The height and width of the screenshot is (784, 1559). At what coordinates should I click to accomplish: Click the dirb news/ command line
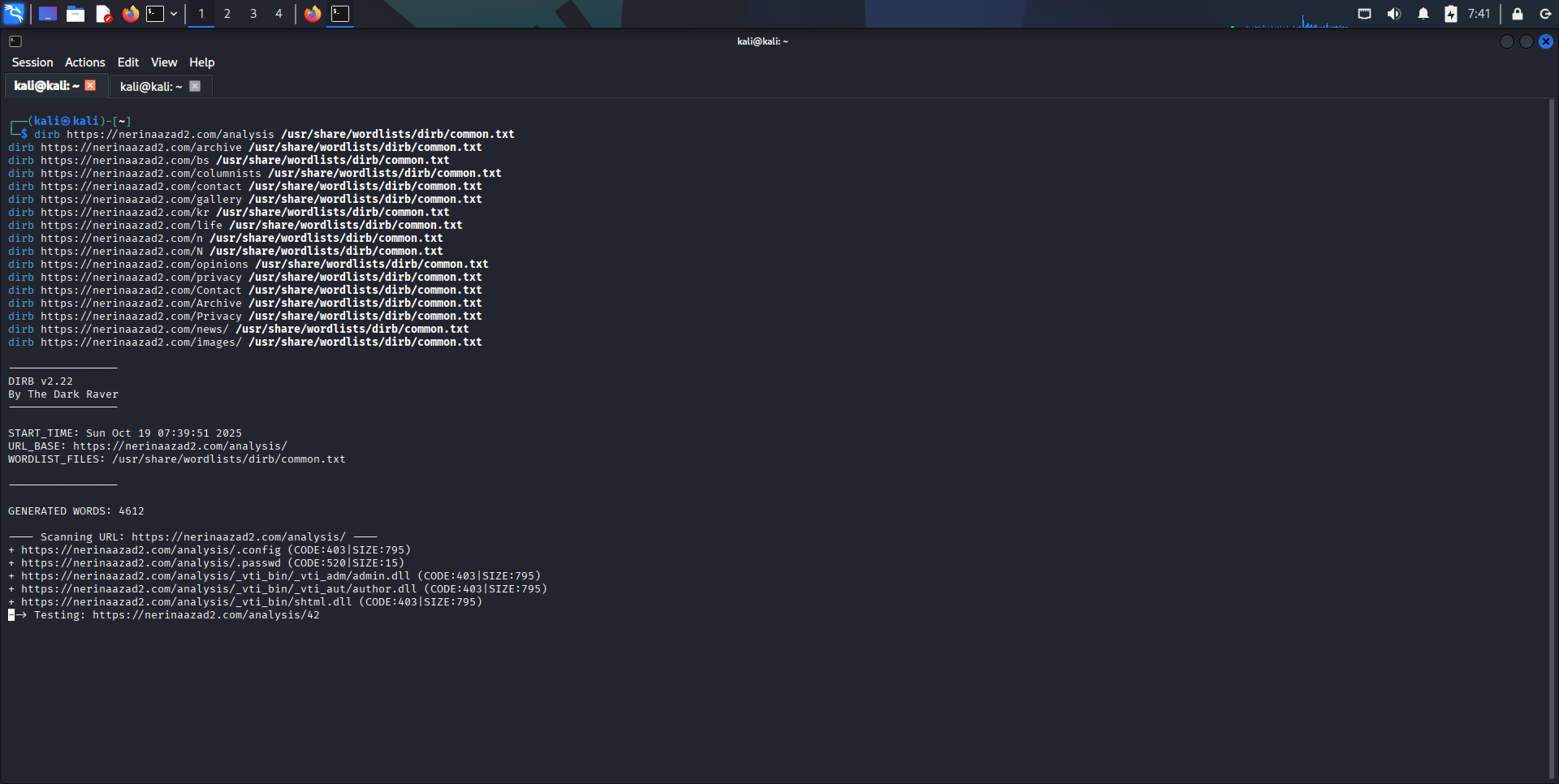pos(239,330)
